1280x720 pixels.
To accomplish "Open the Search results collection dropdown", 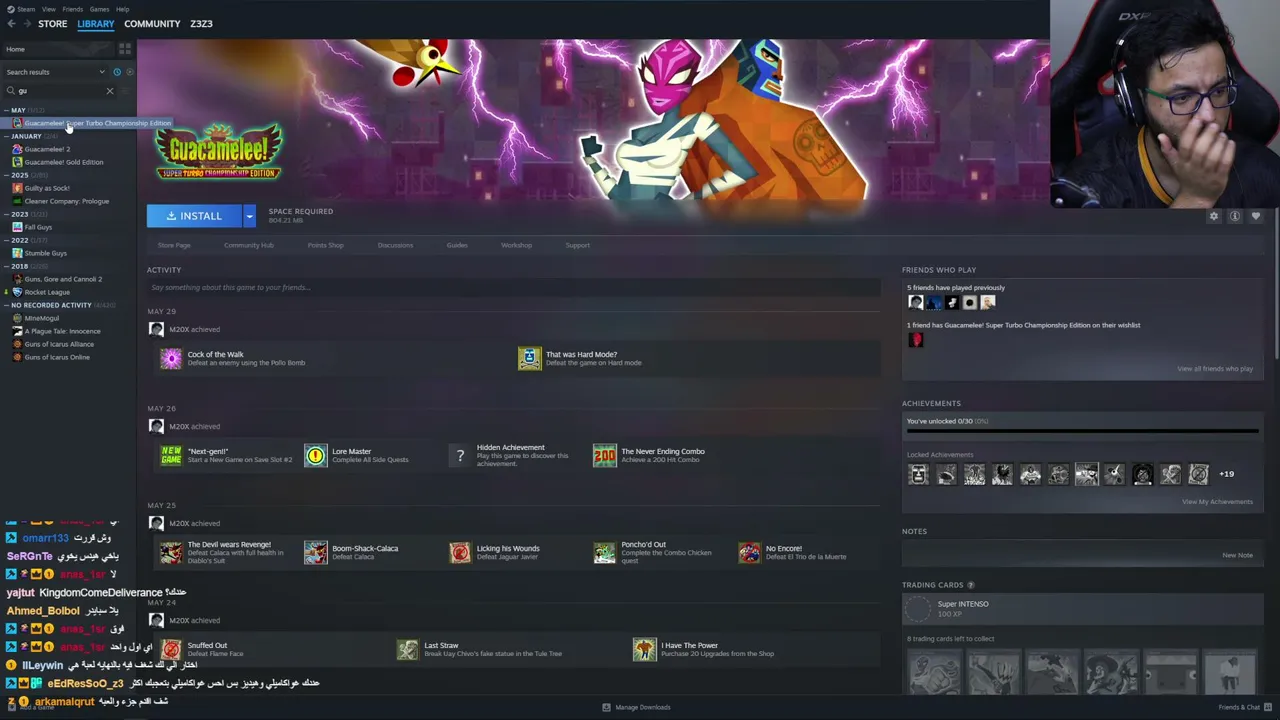I will (x=55, y=72).
